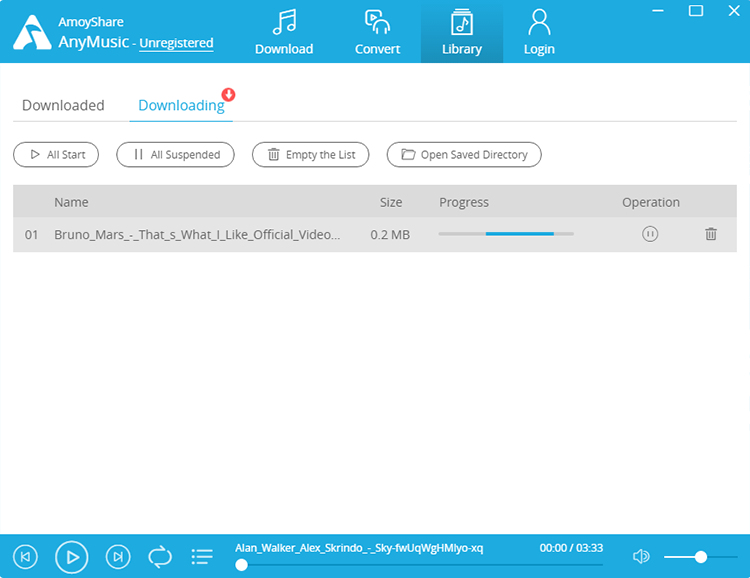Mute the volume speaker icon
Screen dimensions: 750x578
click(641, 556)
